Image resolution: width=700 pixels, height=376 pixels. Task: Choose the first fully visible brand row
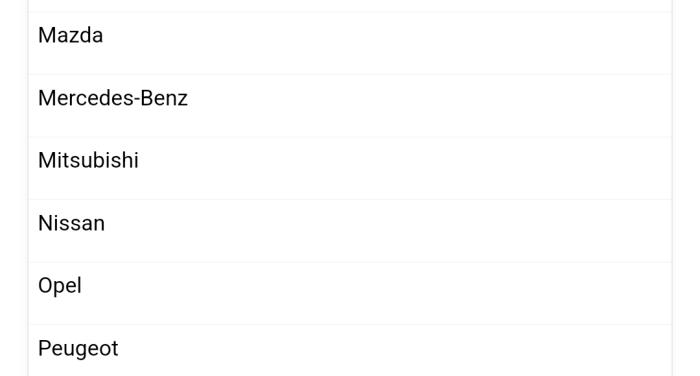point(350,43)
